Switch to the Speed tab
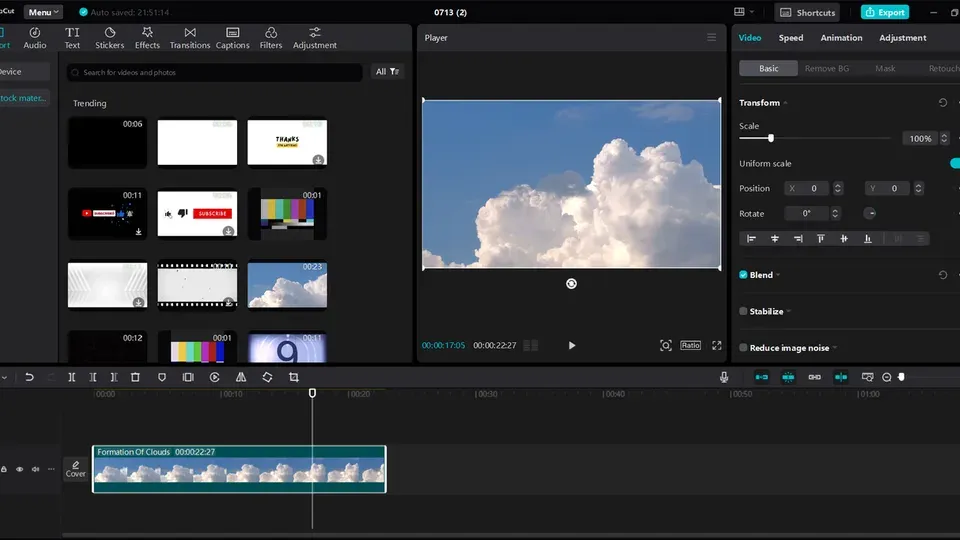 (790, 37)
